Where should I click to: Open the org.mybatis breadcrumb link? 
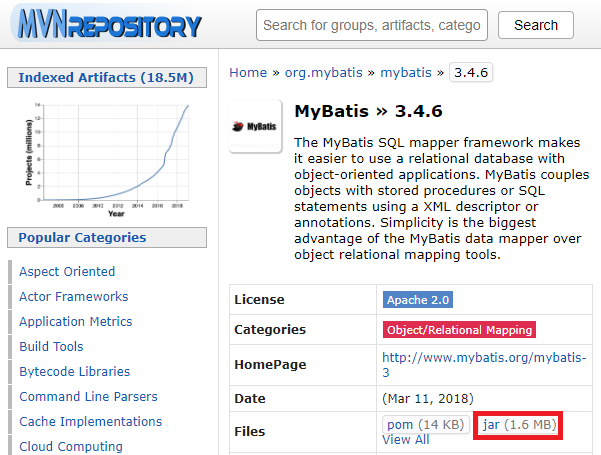[x=323, y=72]
